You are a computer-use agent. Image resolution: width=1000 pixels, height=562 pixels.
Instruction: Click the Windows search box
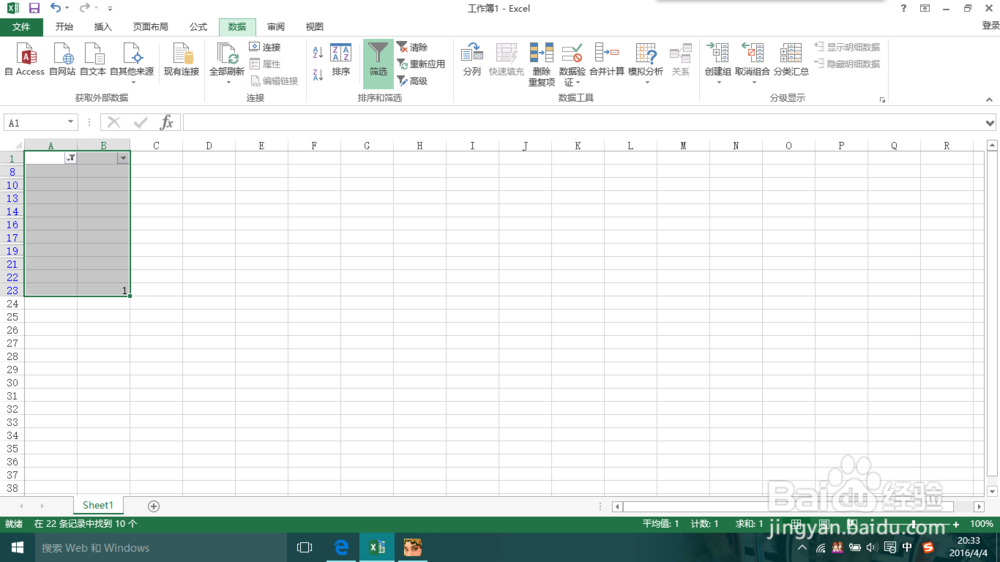(161, 547)
